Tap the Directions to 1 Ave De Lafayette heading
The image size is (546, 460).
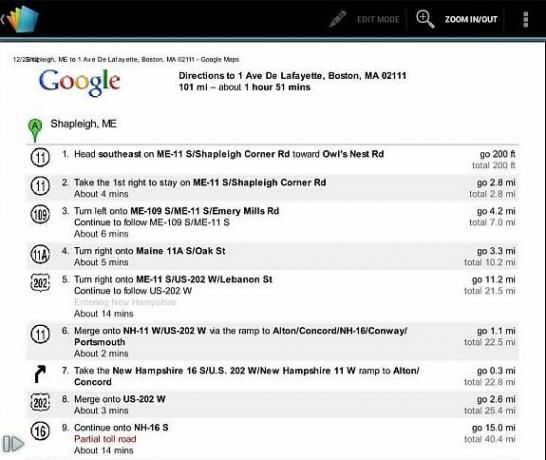(292, 76)
